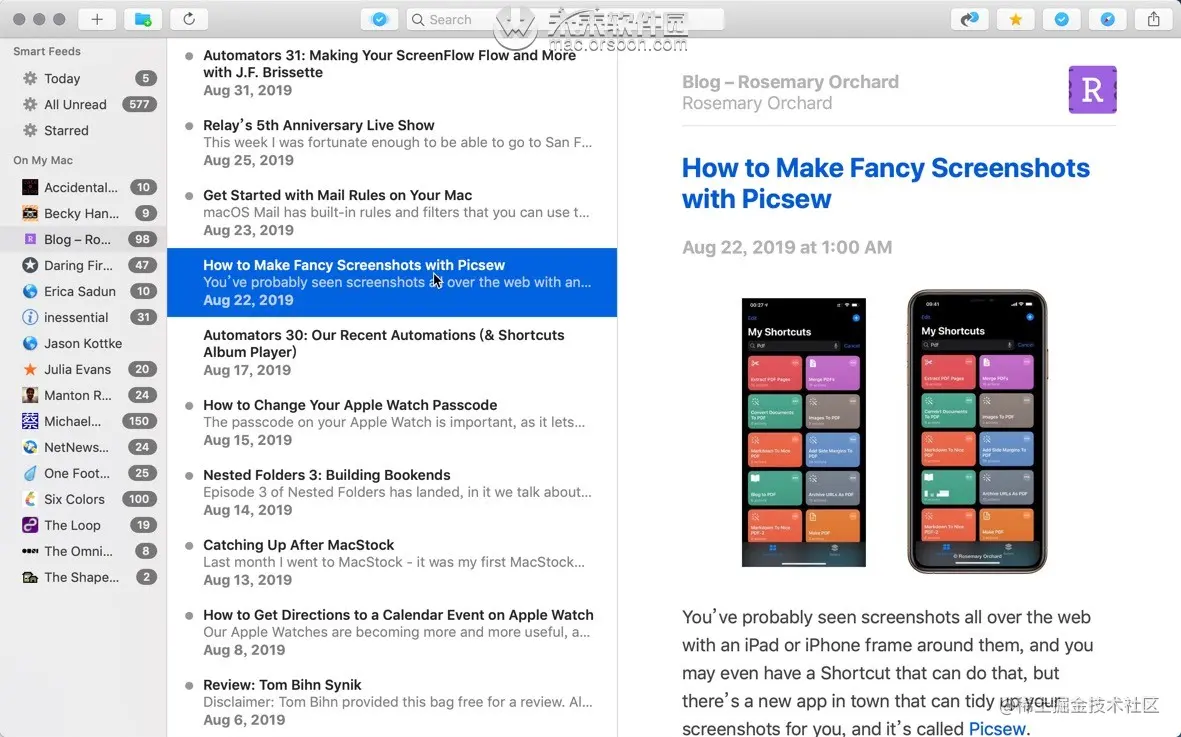
Task: Select Today smart feed
Action: pyautogui.click(x=83, y=78)
